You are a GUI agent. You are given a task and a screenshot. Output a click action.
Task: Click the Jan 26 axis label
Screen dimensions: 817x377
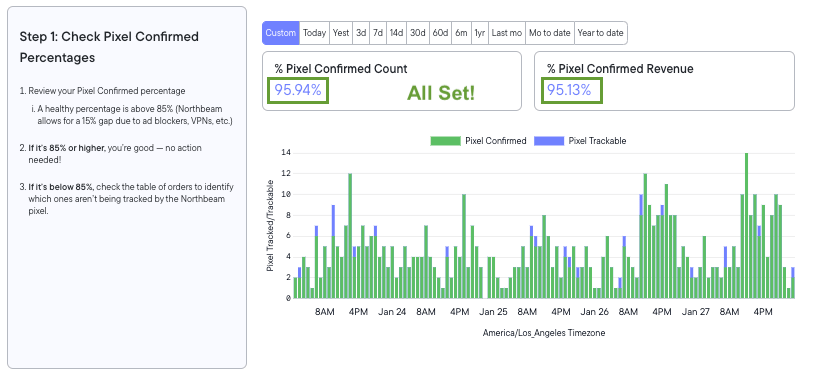pyautogui.click(x=595, y=312)
